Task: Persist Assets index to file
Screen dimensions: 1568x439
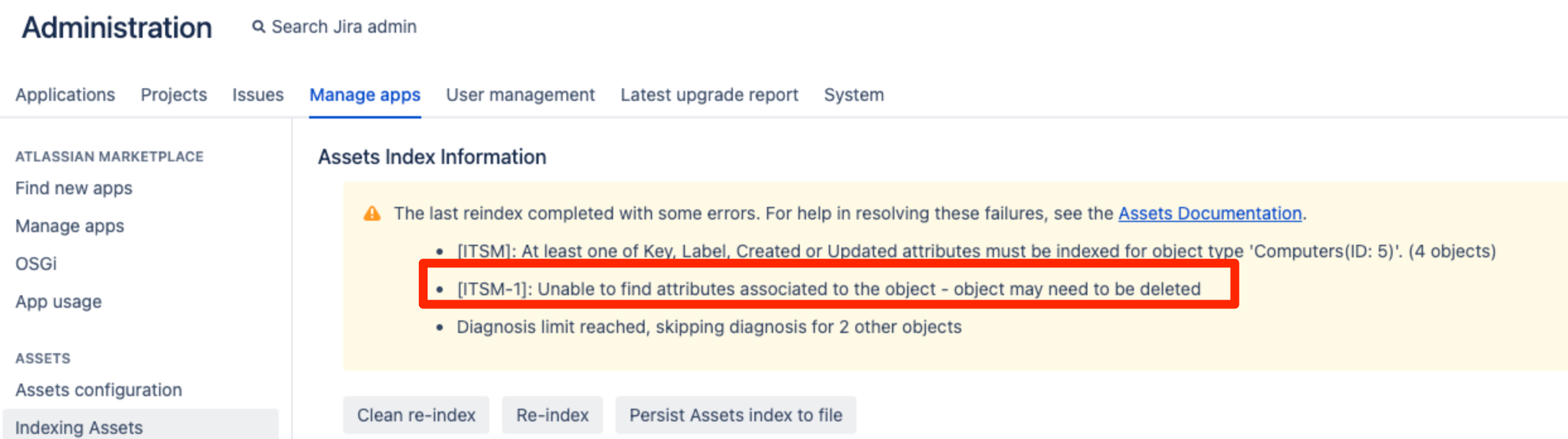Action: coord(735,415)
